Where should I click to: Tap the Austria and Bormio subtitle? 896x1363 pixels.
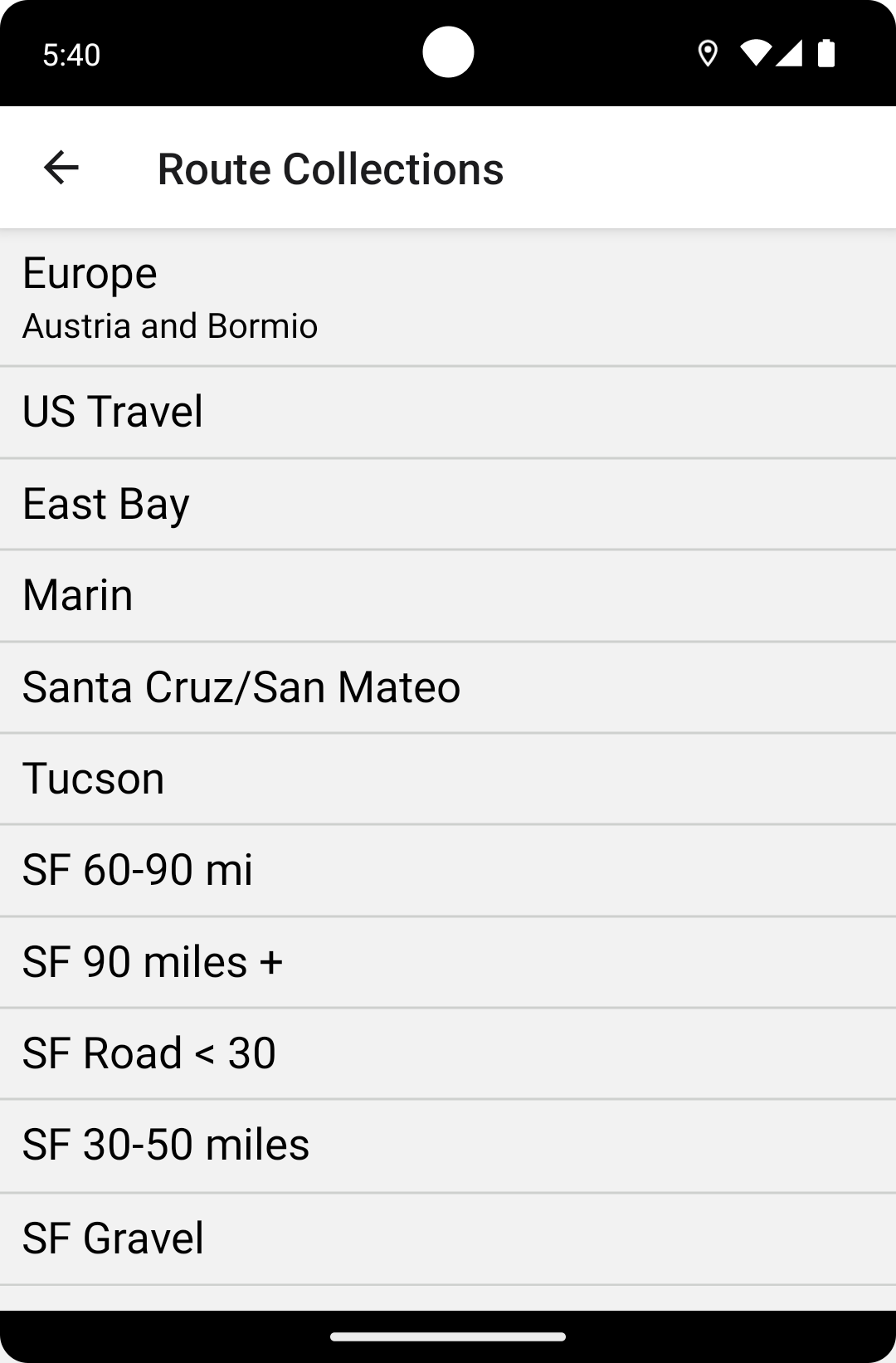point(170,326)
